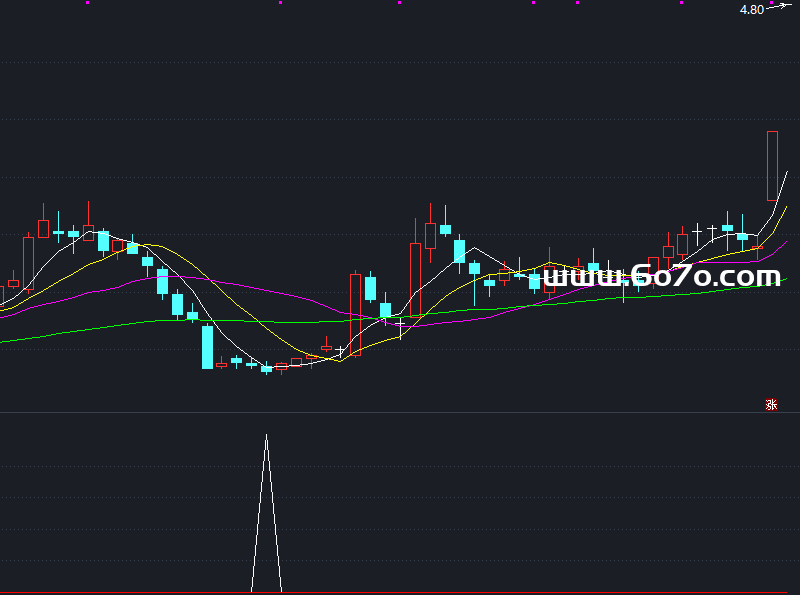
Task: Click the tall red candle at rebound start
Action: click(x=355, y=313)
